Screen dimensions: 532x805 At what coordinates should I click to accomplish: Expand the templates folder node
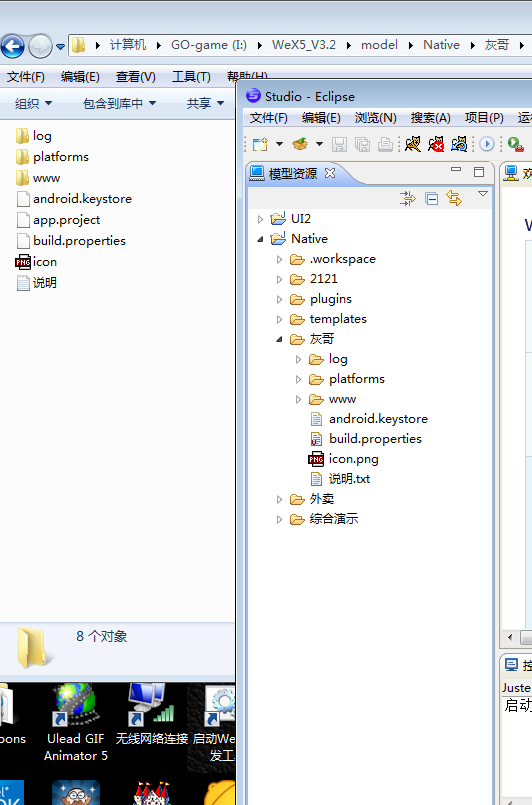point(279,319)
